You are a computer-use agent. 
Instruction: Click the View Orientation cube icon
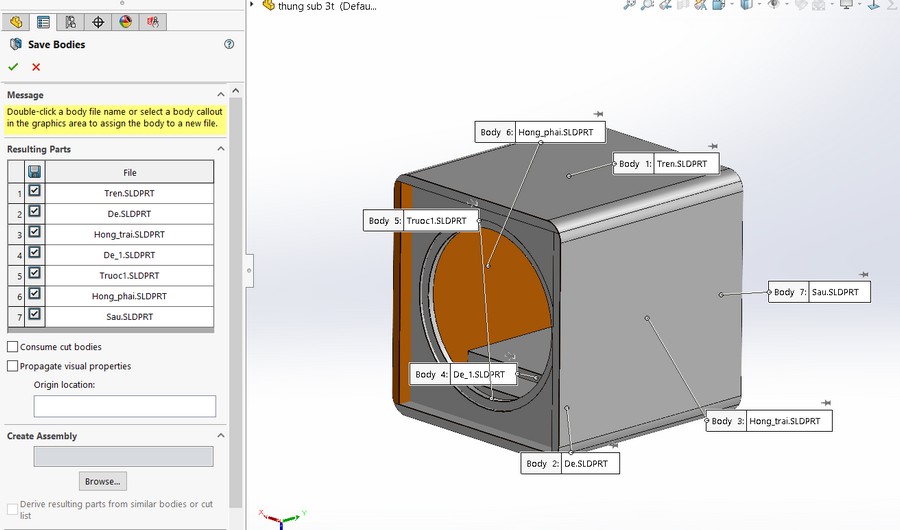point(719,5)
